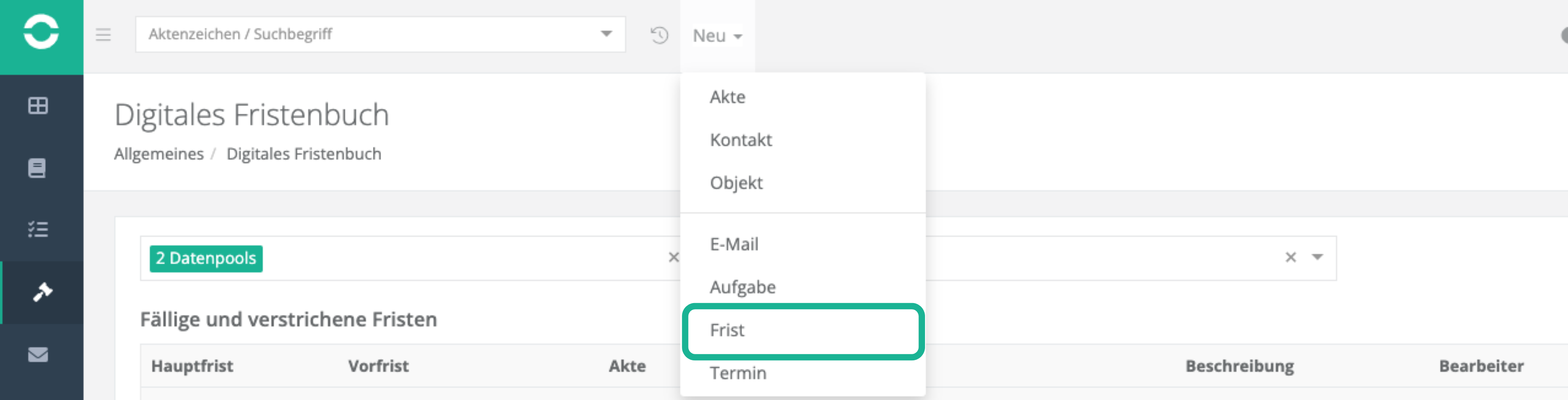Open the book icon in sidebar

[x=37, y=168]
